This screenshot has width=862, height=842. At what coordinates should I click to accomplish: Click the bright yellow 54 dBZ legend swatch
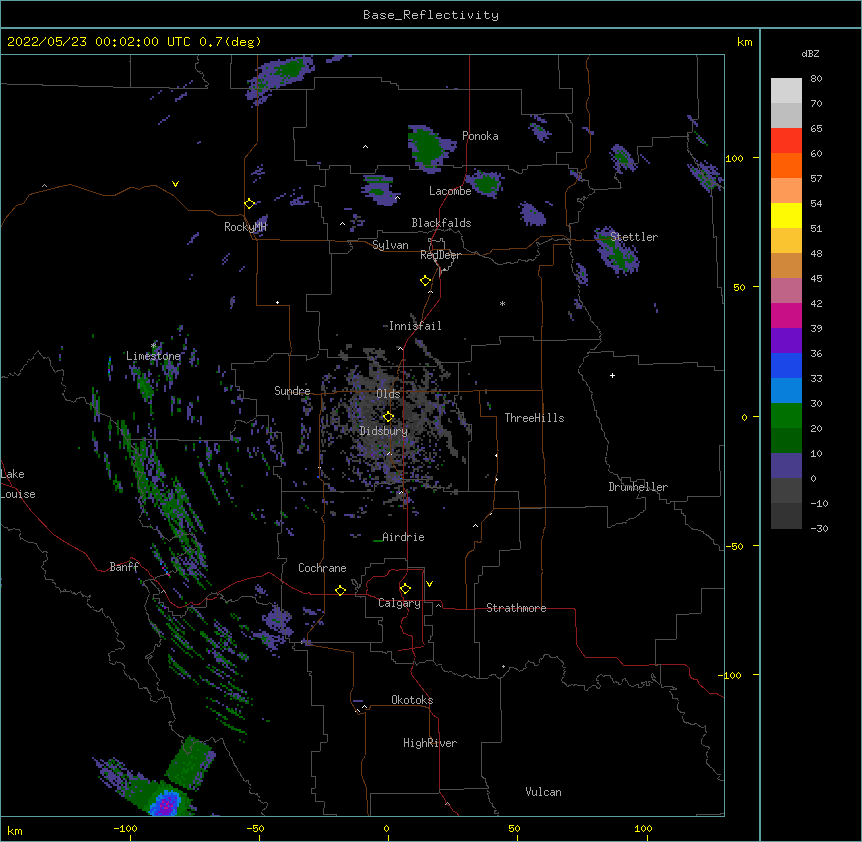click(x=786, y=215)
